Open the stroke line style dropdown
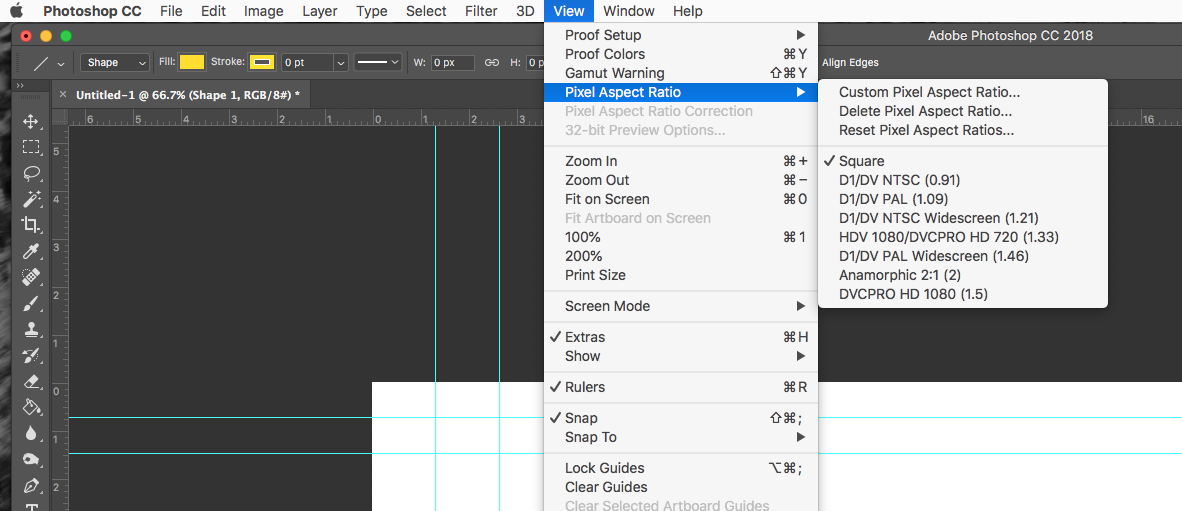The width and height of the screenshot is (1182, 511). [x=378, y=63]
